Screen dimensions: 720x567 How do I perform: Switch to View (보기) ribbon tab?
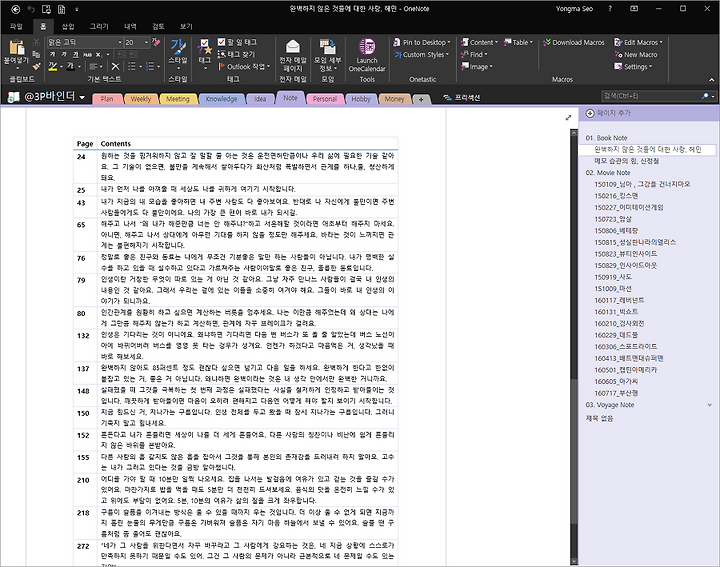[x=186, y=26]
